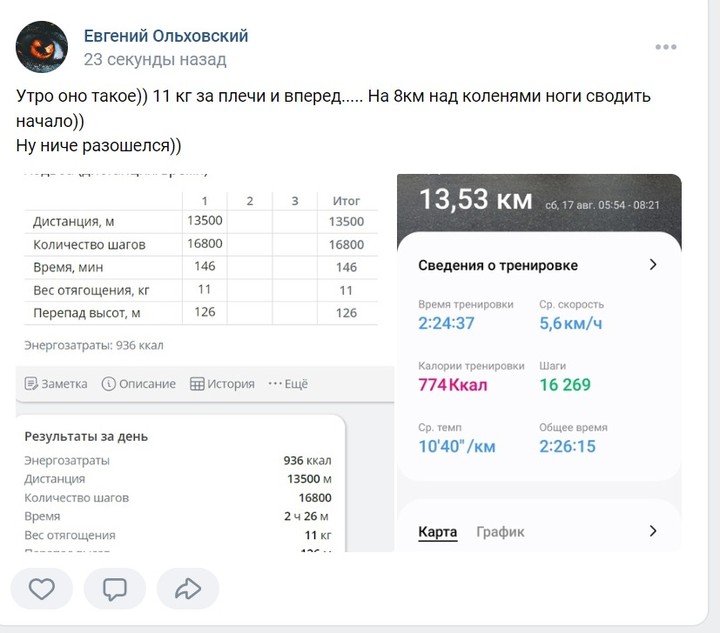Share the post with arrow icon

pyautogui.click(x=188, y=588)
